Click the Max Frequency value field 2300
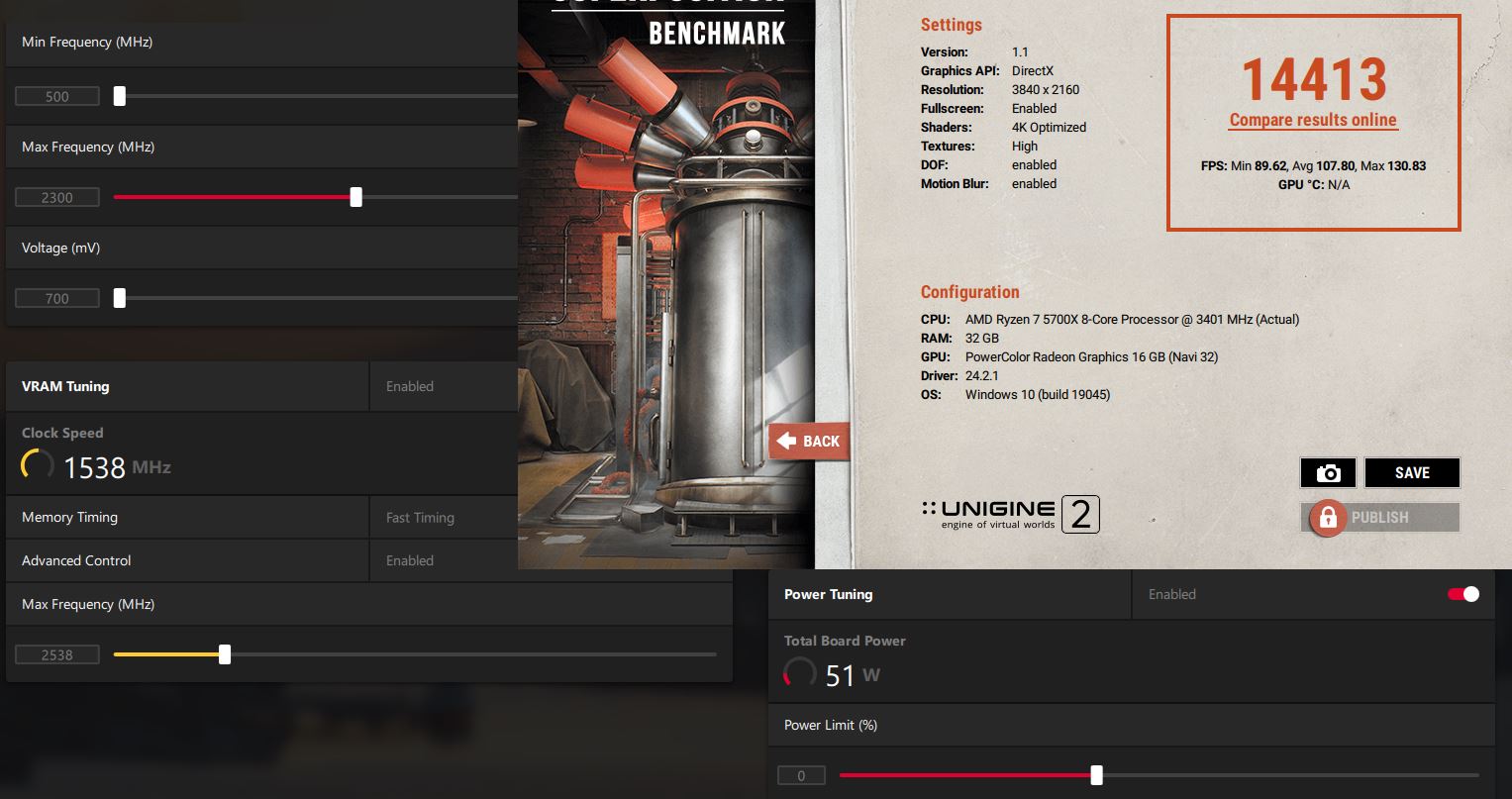The image size is (1512, 799). coord(57,197)
